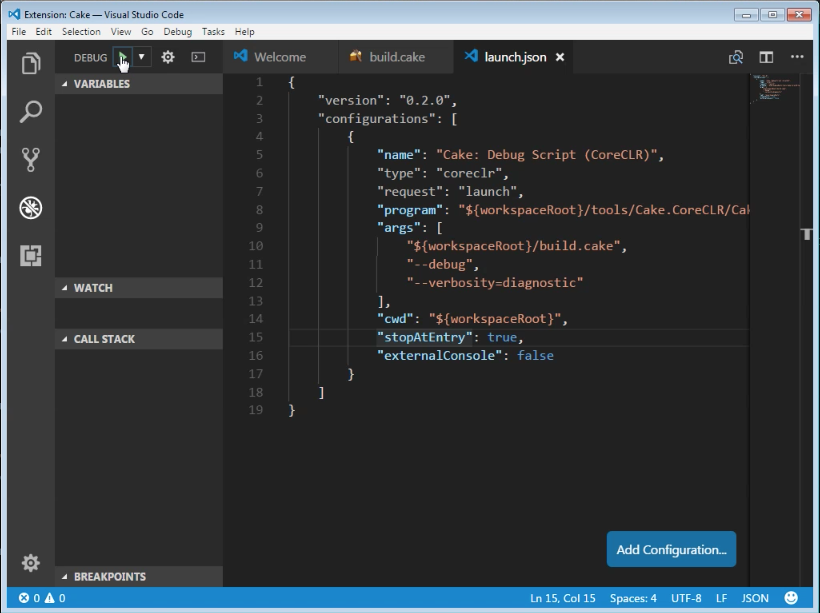Open the debug configuration dropdown arrow

[x=141, y=57]
